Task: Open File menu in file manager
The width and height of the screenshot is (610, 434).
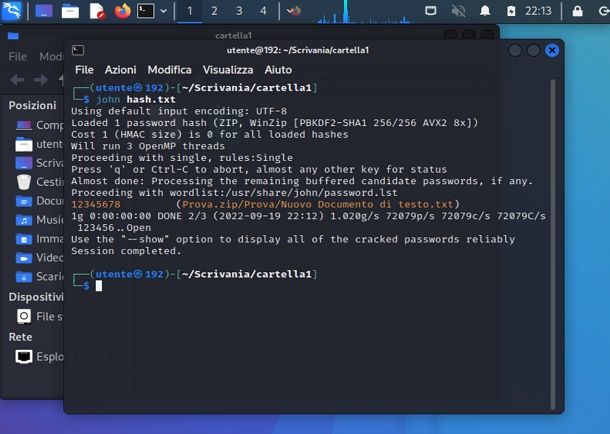Action: click(18, 57)
